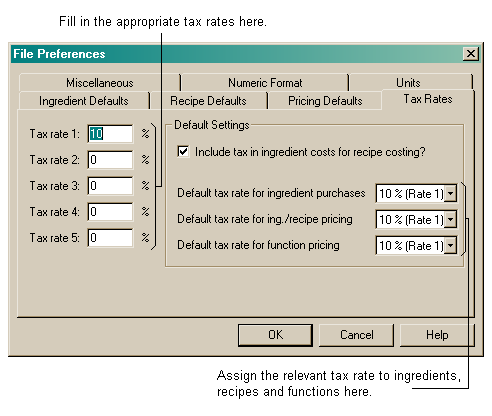Click the Cancel button
This screenshot has height=416, width=492.
[x=356, y=335]
